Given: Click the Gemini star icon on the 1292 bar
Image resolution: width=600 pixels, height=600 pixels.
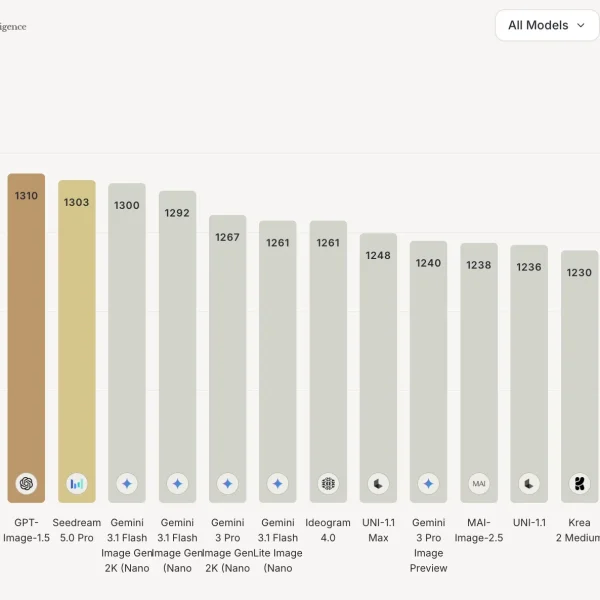Looking at the screenshot, I should pyautogui.click(x=178, y=484).
